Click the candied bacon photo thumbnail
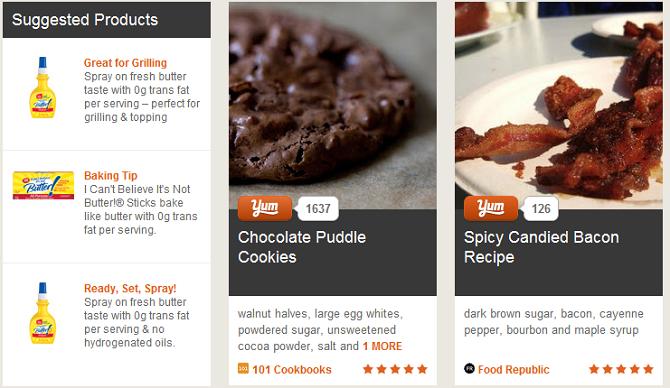670x388 pixels. pyautogui.click(x=558, y=106)
